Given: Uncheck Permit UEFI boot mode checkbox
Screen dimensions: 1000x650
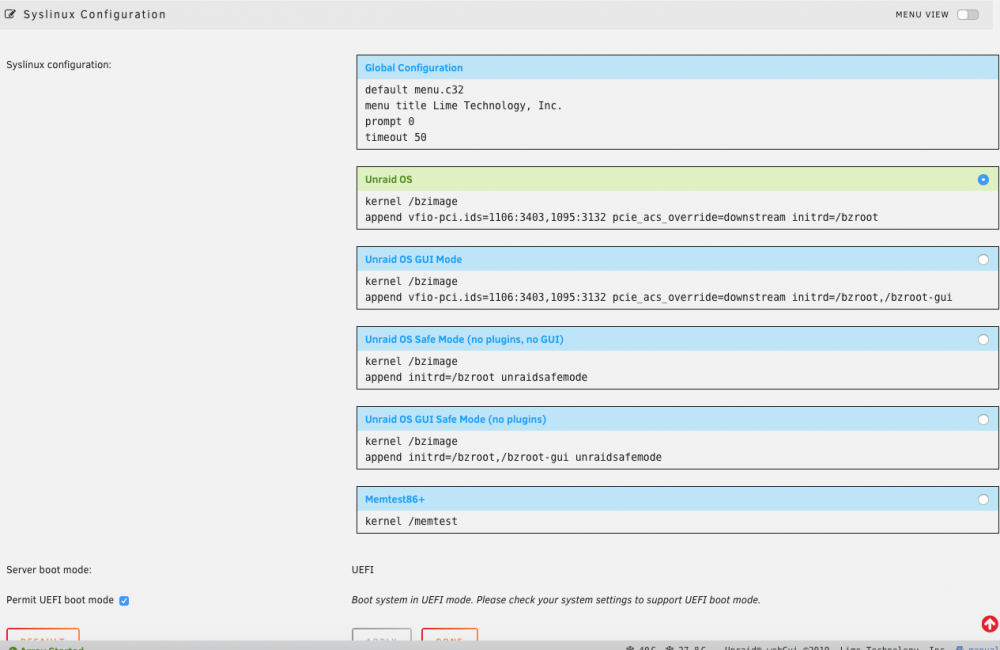Looking at the screenshot, I should click(124, 600).
